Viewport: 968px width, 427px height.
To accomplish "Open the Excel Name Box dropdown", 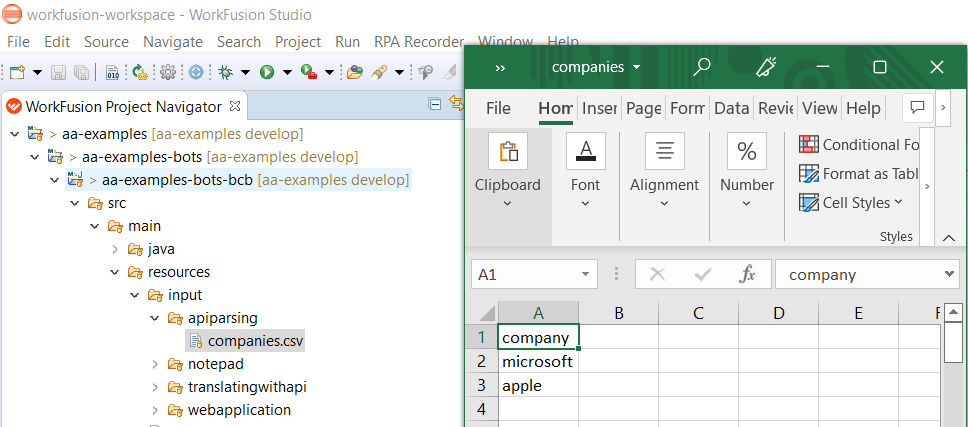I will coord(585,275).
